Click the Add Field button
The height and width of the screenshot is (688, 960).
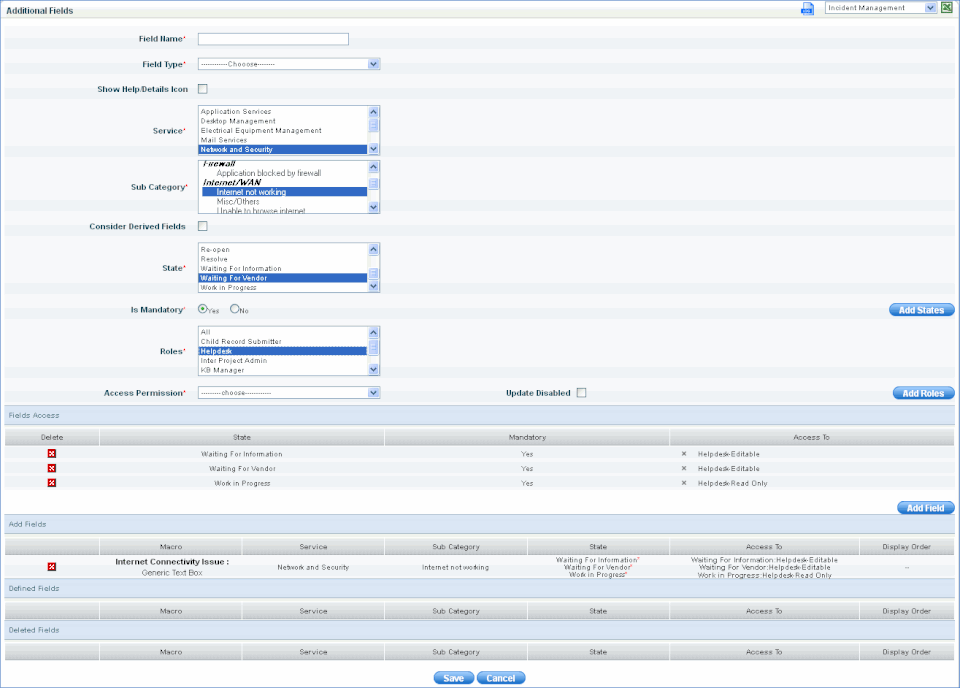[925, 508]
